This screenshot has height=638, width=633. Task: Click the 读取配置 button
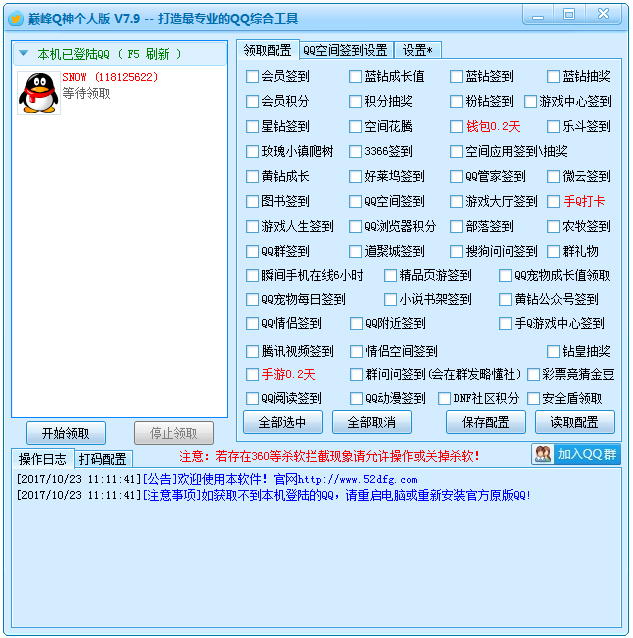click(x=574, y=422)
